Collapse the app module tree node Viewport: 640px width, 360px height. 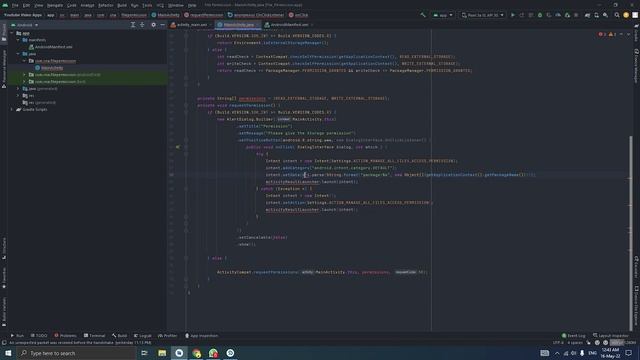click(x=12, y=33)
